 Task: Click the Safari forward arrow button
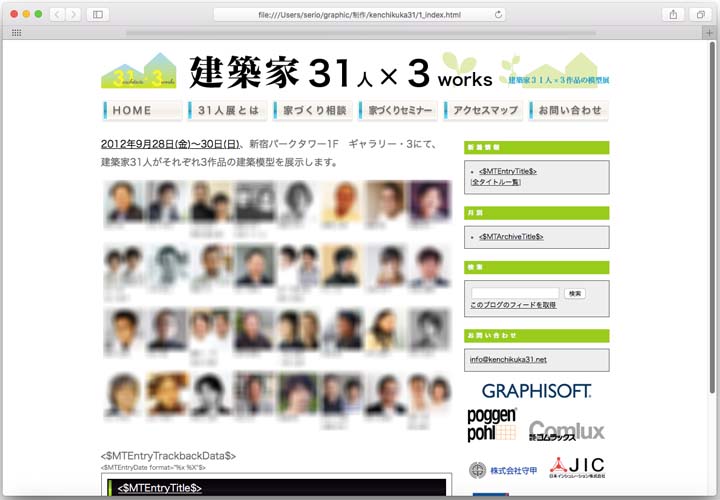click(x=73, y=14)
